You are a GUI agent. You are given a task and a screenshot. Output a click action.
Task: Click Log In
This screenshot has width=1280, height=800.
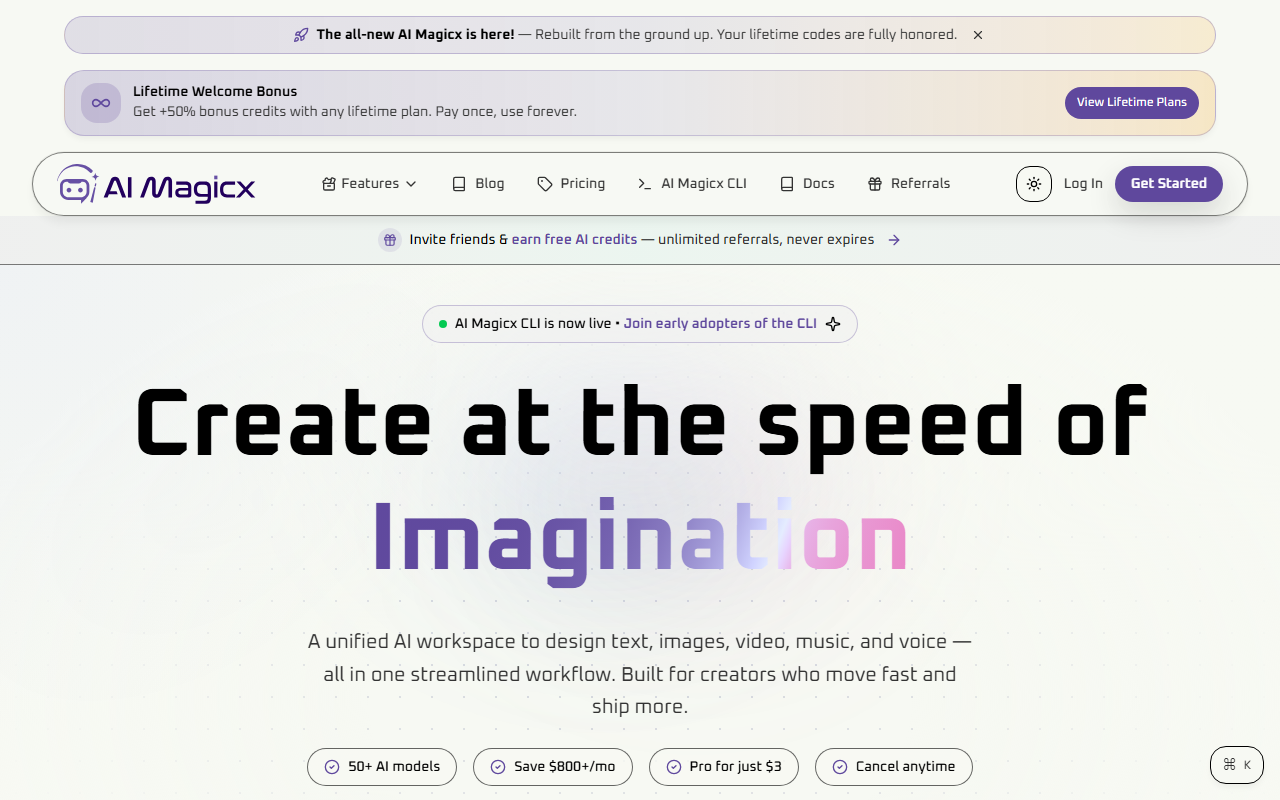tap(1083, 184)
